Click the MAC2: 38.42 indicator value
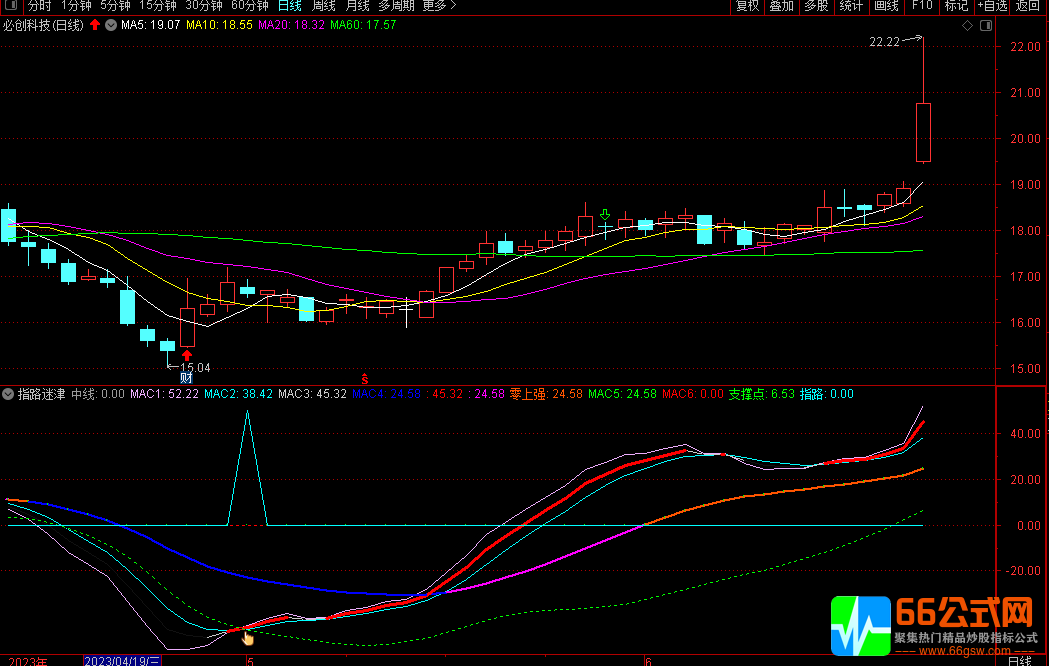 (238, 394)
